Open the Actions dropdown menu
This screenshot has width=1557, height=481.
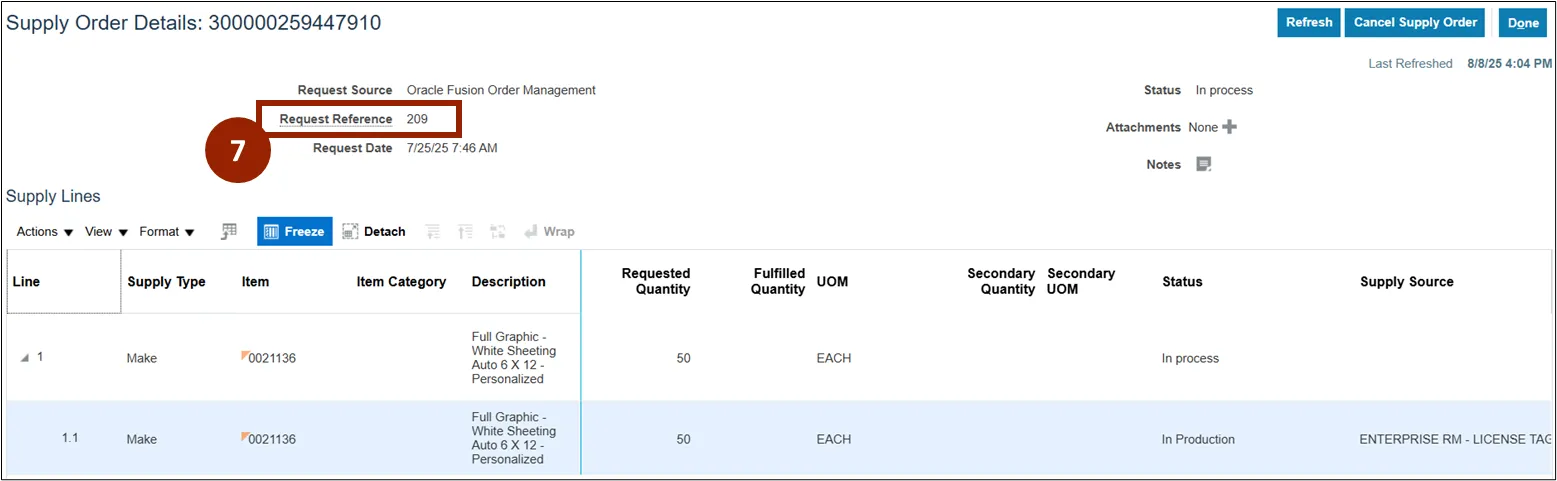tap(45, 231)
